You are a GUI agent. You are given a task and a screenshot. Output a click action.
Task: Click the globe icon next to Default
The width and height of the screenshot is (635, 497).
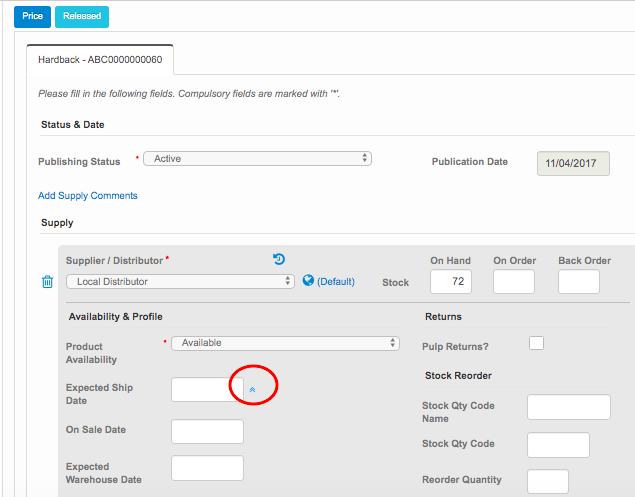point(308,281)
